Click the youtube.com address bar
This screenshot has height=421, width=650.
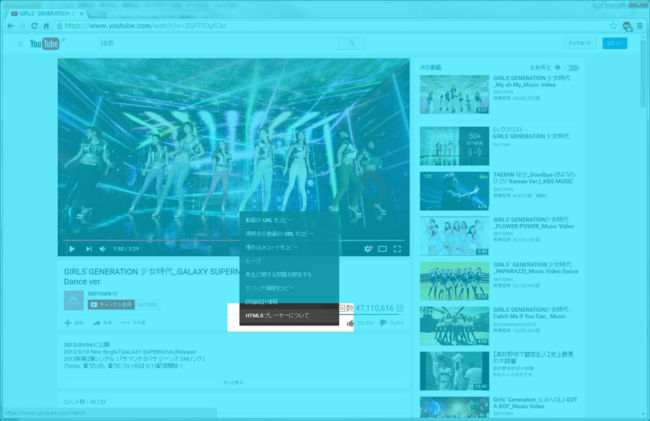(x=332, y=26)
